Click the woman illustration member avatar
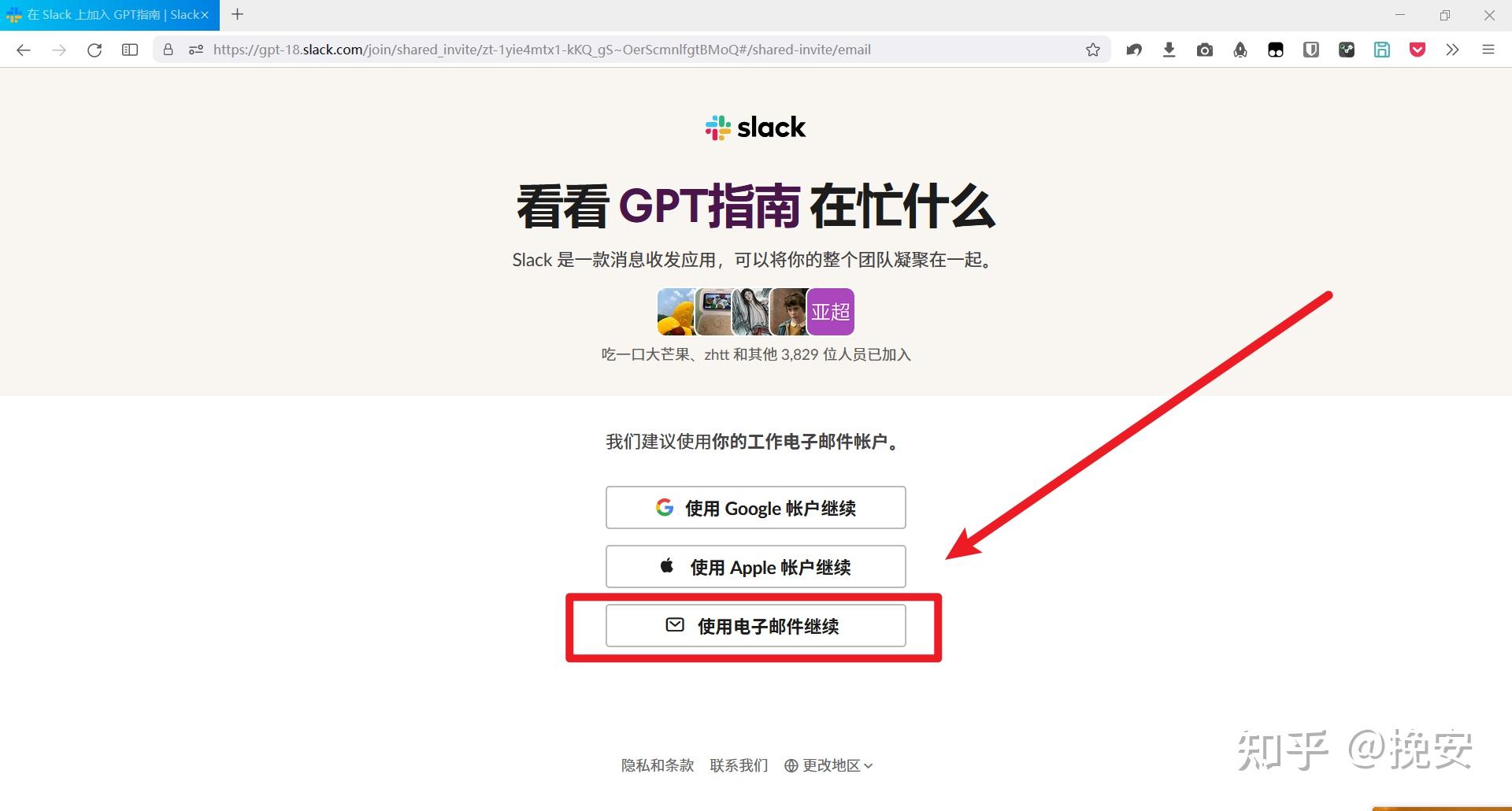 (x=751, y=312)
